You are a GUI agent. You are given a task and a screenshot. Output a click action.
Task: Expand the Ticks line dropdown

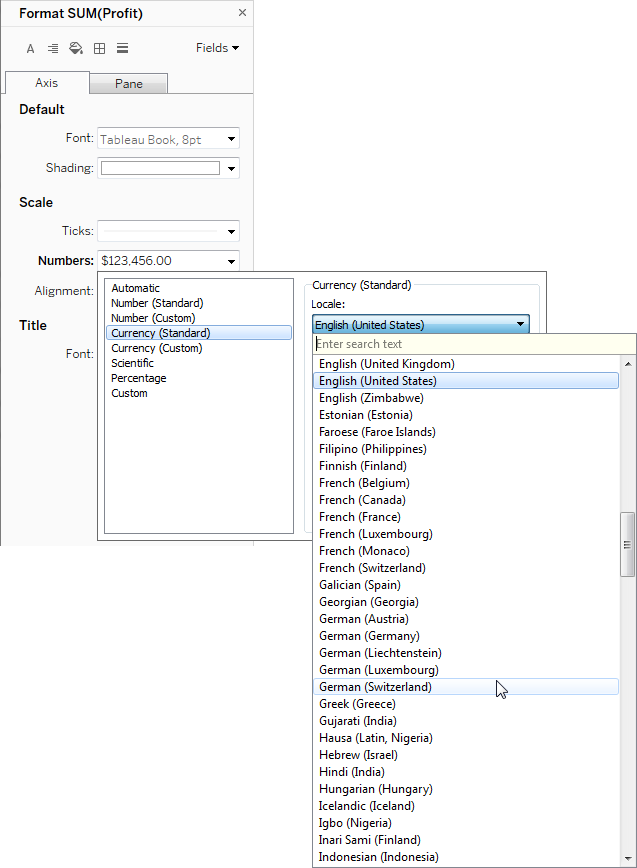point(232,231)
